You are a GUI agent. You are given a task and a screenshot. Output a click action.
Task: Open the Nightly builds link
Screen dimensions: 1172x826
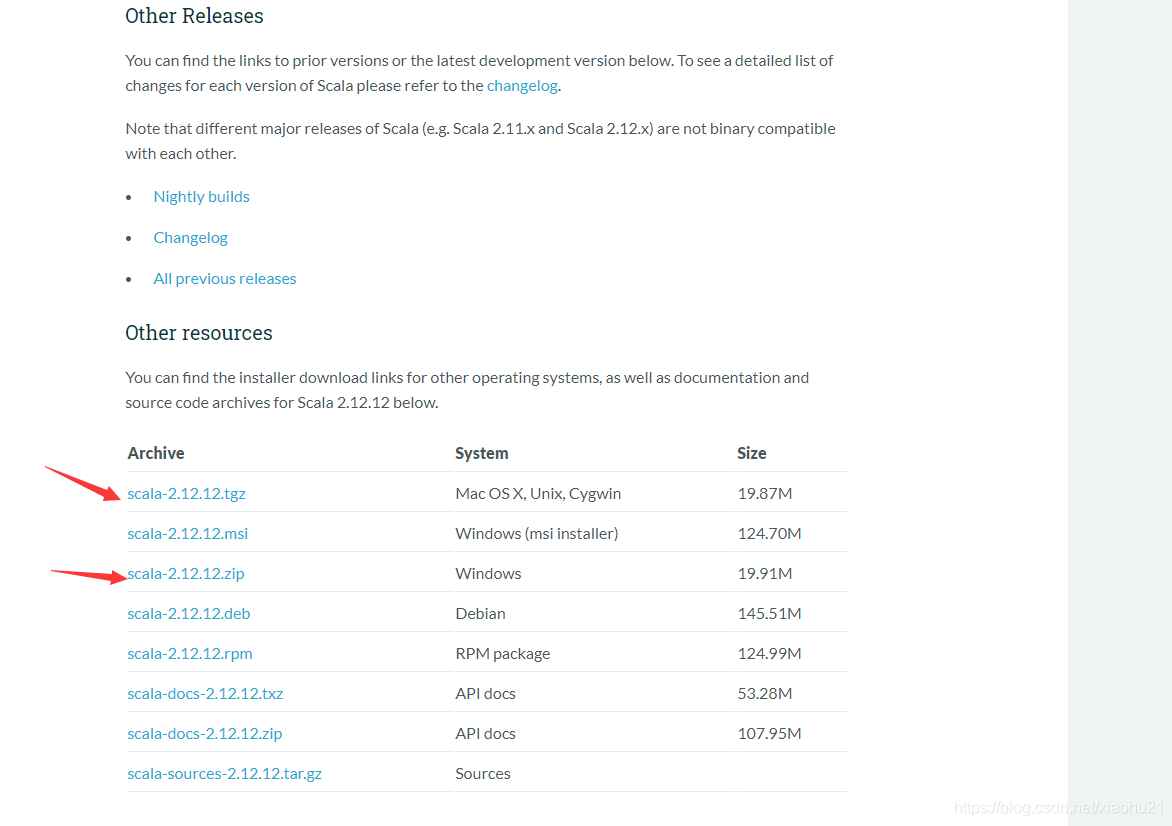(201, 197)
